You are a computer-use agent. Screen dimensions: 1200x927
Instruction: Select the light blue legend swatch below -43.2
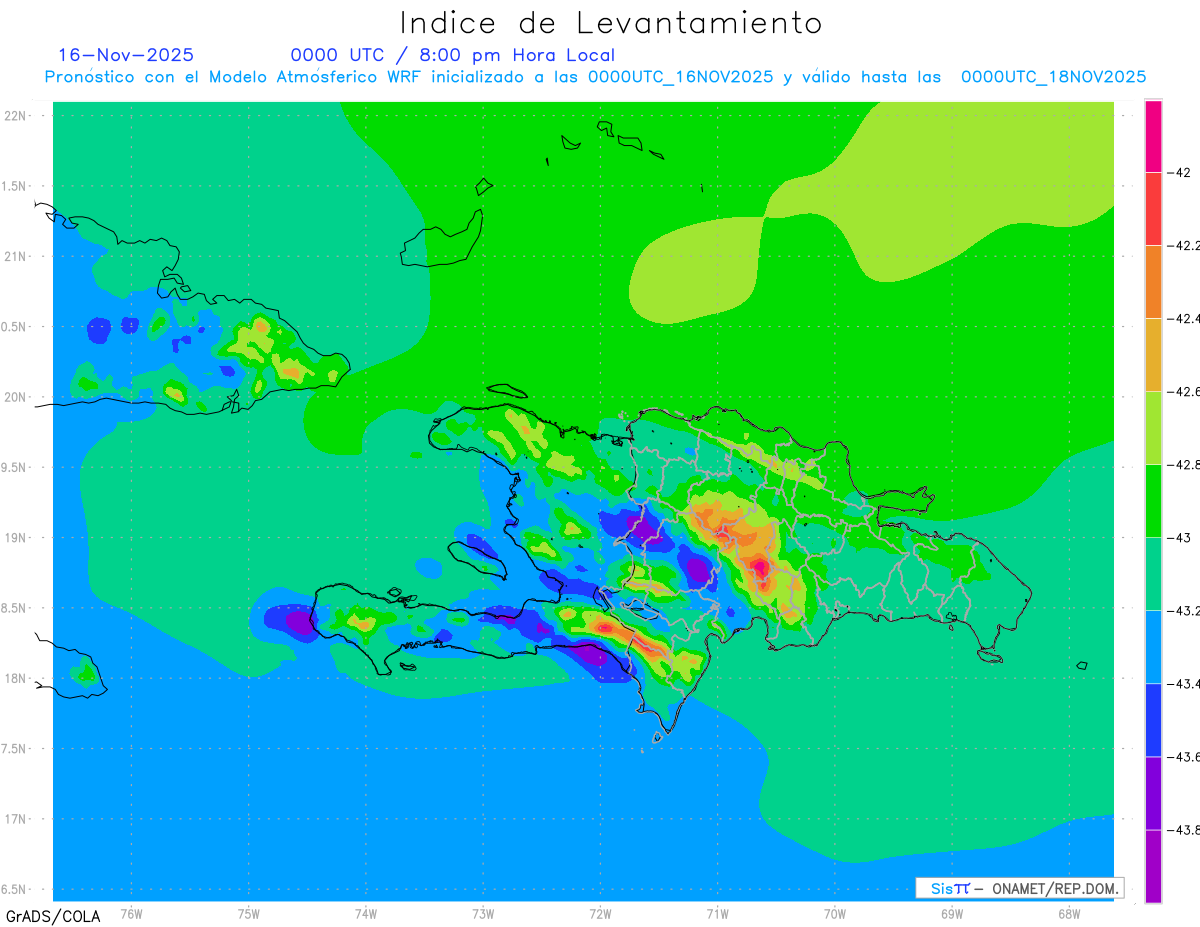tap(1153, 647)
